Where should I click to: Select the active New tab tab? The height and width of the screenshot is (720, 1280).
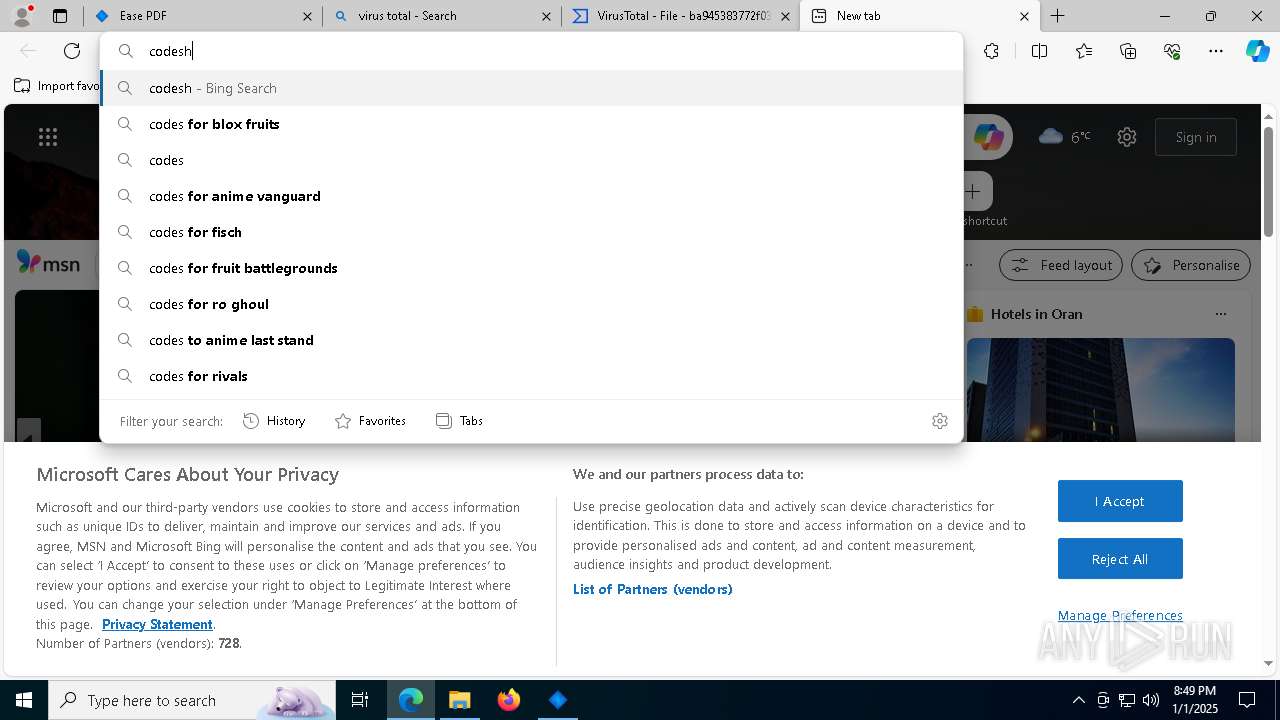coord(920,16)
